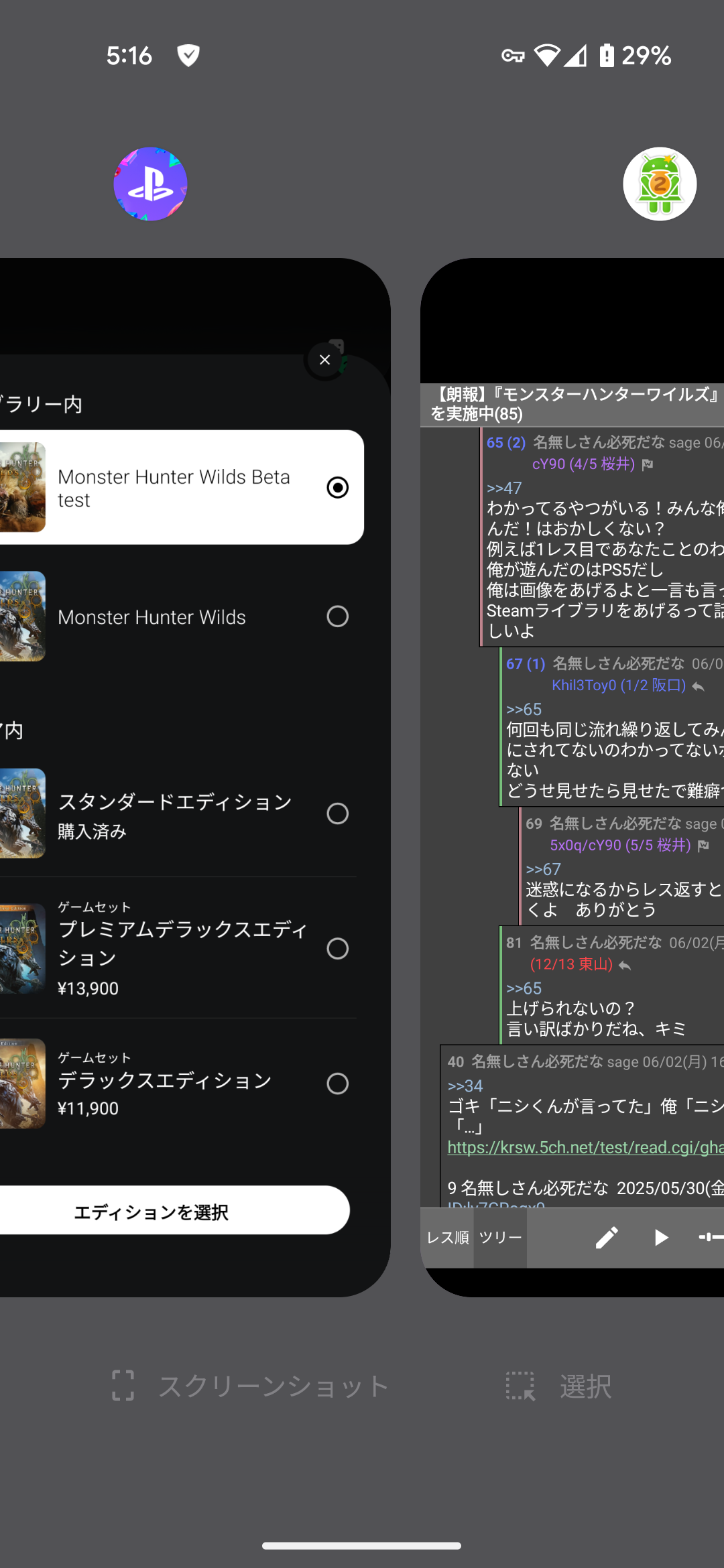Switch to レス順 tab
Viewport: 724px width, 1568px height.
click(x=447, y=1238)
